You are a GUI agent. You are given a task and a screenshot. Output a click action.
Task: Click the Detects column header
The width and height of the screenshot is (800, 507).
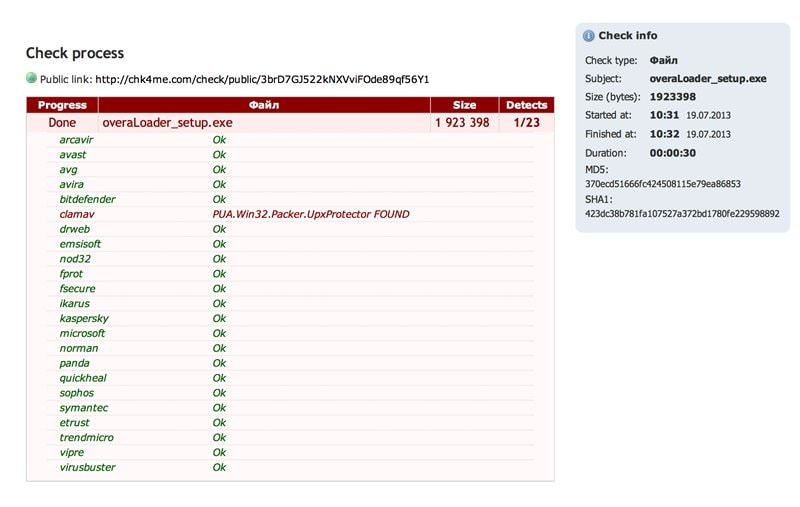tap(526, 105)
